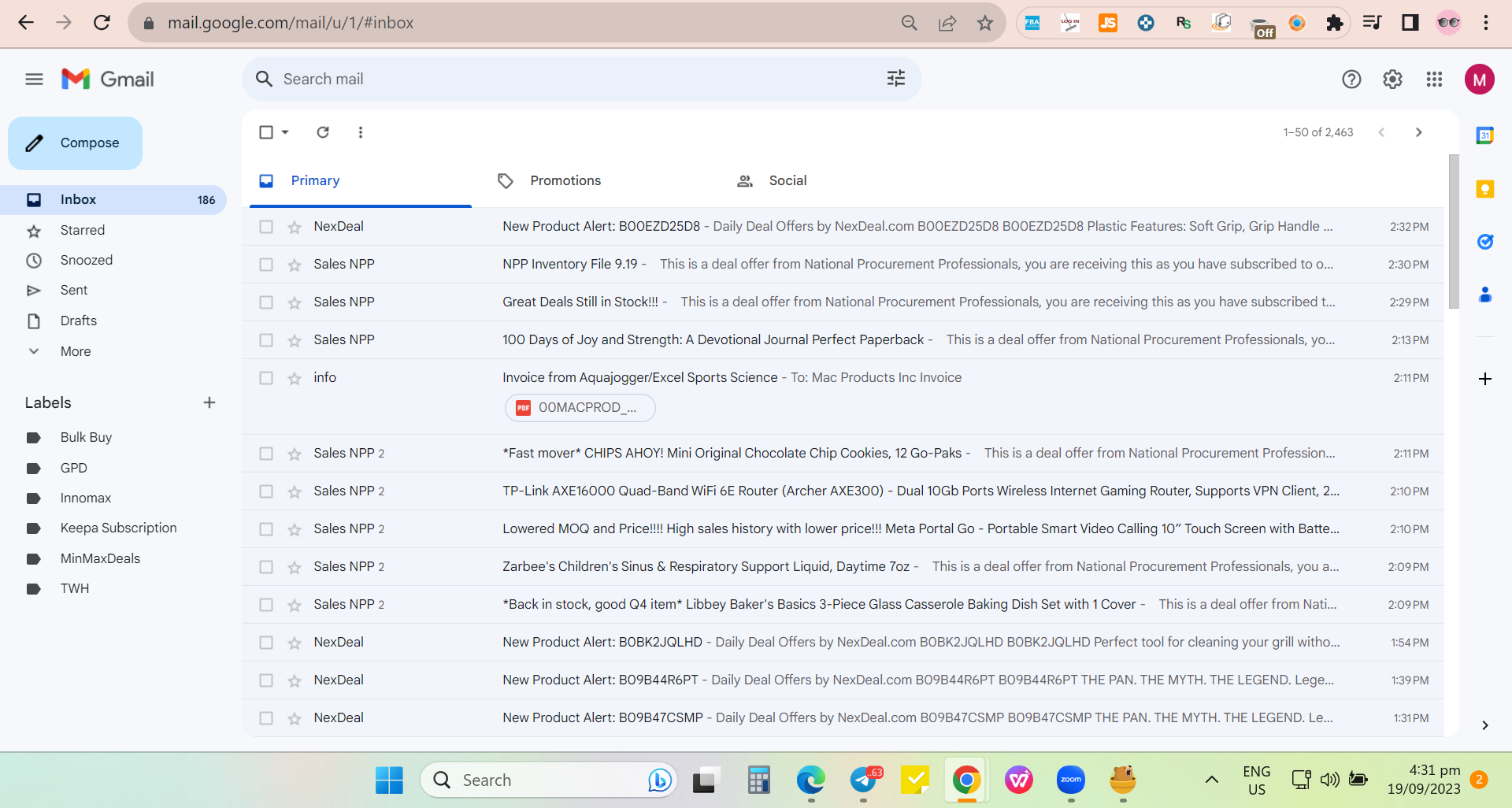Click the Windows taskbar Search box
1512x808 pixels.
click(x=550, y=780)
